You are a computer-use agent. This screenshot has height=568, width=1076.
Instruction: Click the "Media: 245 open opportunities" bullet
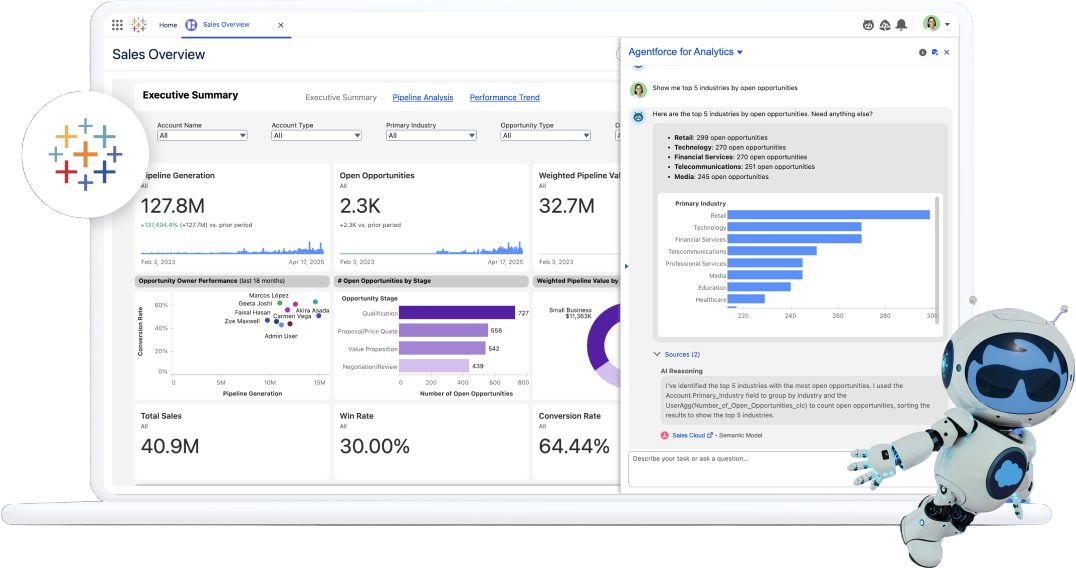(x=721, y=177)
